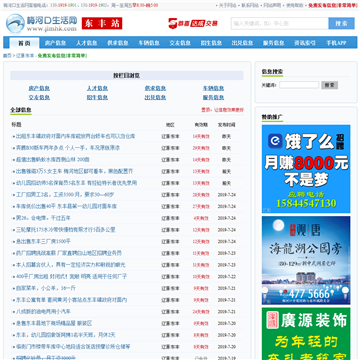The image size is (360, 360).
Task: Open the 饿了么 recruitment ad banner
Action: click(306, 169)
